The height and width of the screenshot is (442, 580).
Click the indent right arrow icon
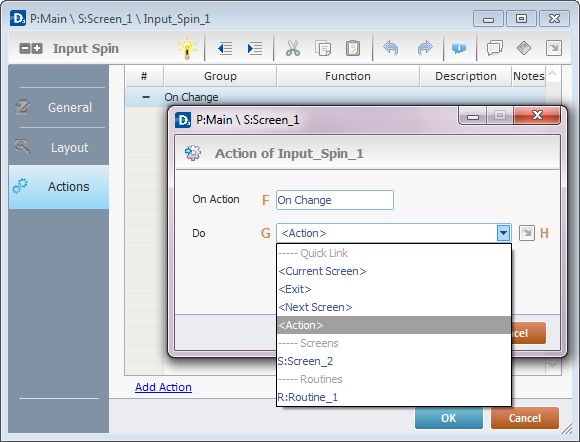point(255,48)
